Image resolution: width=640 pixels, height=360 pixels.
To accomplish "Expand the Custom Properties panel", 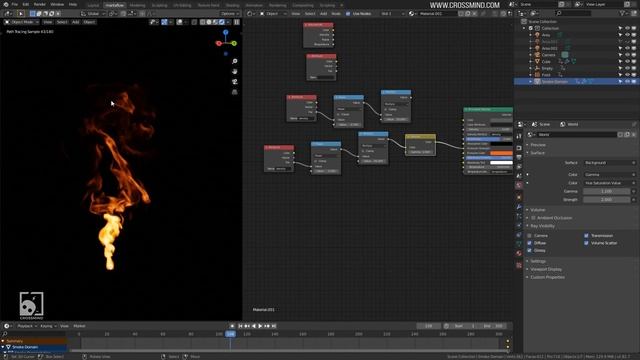I will coord(547,277).
